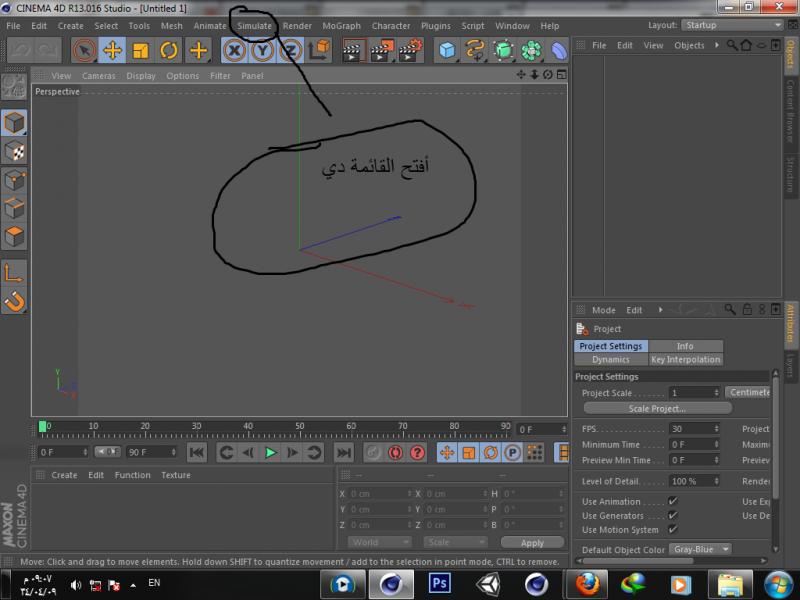Open the Simulate menu

pyautogui.click(x=254, y=26)
